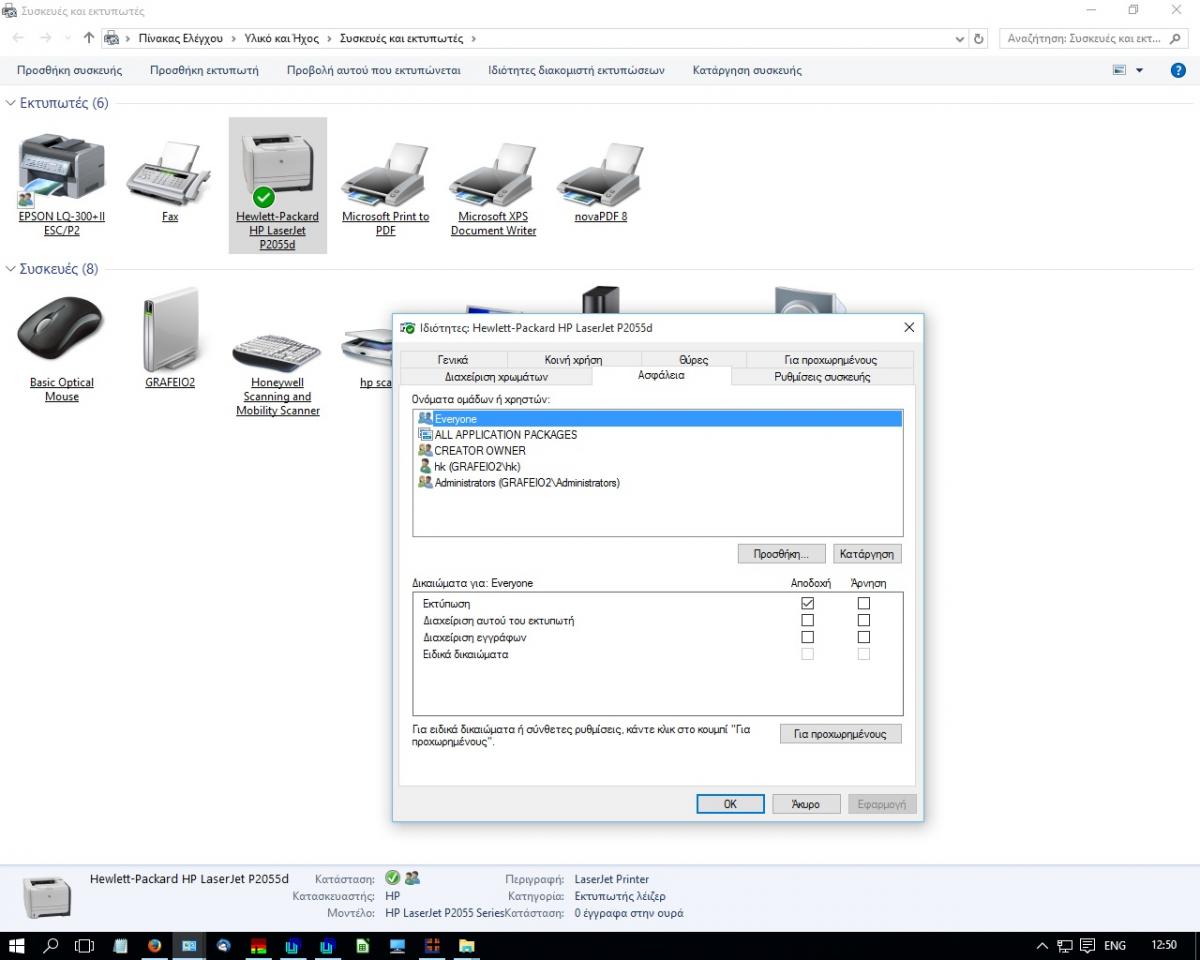The image size is (1200, 960).
Task: Switch to the Ρυθμίσεις συσκευής tab
Action: pyautogui.click(x=822, y=376)
